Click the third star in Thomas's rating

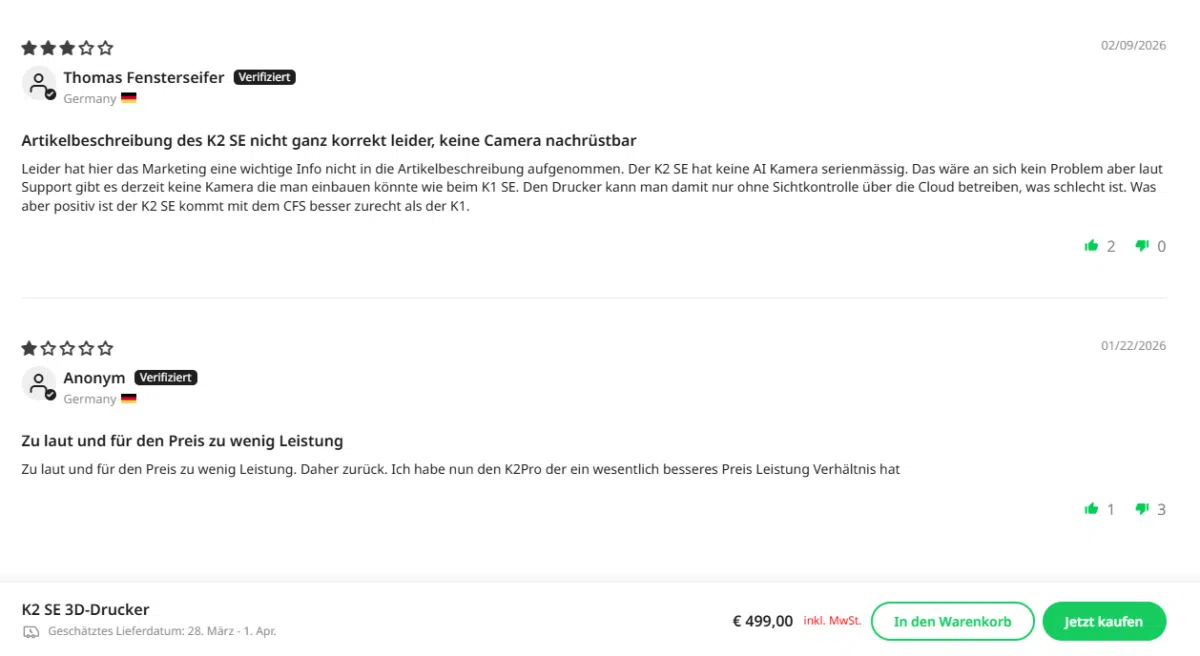point(67,47)
